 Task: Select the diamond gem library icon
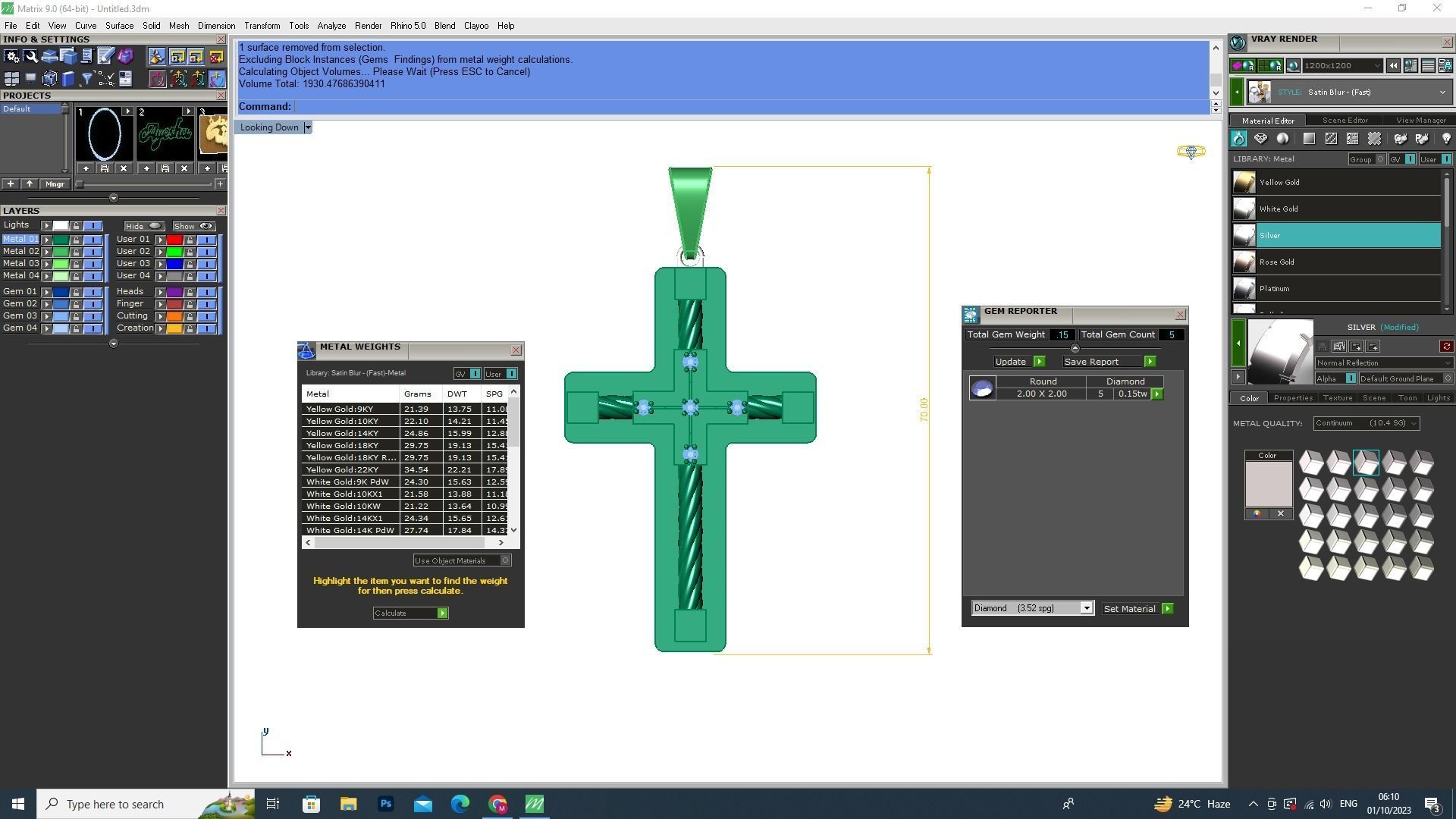[x=1260, y=139]
